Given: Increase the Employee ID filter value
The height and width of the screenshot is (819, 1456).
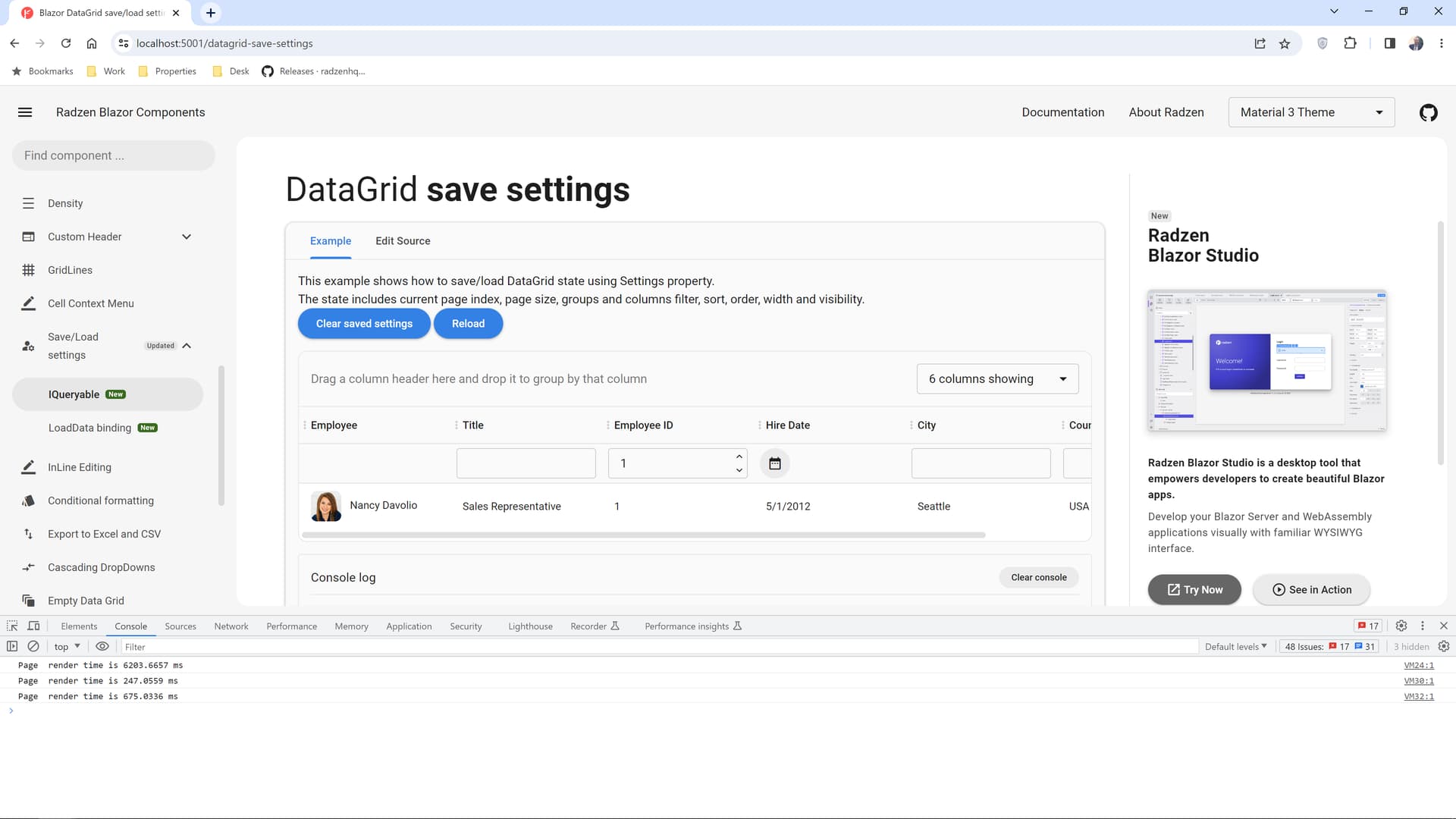Looking at the screenshot, I should (739, 457).
